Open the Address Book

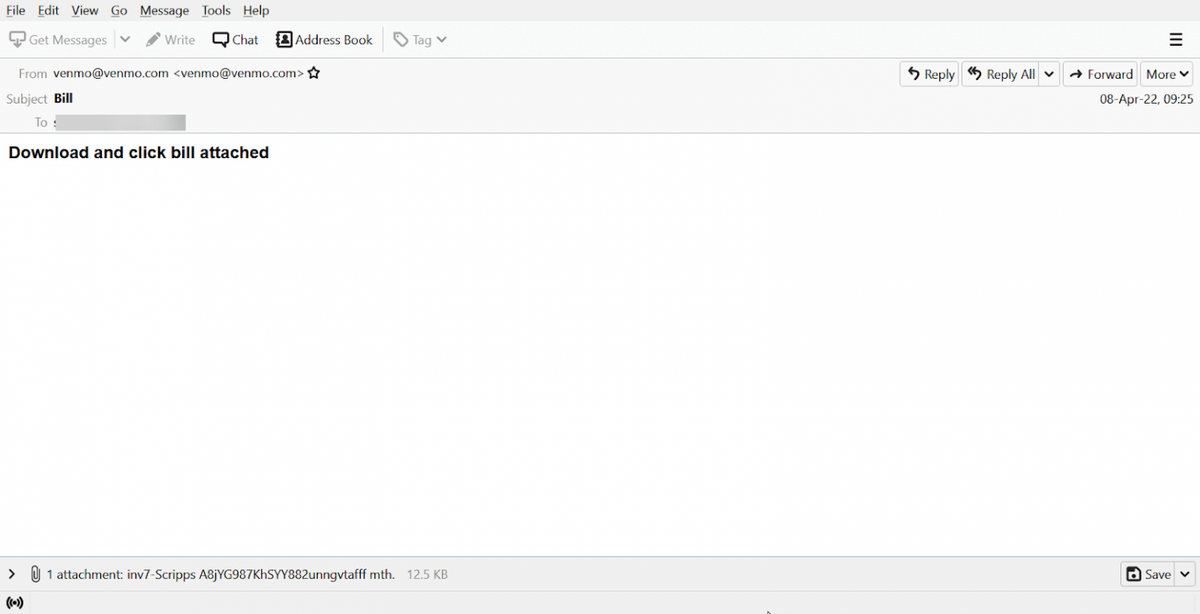[x=324, y=39]
